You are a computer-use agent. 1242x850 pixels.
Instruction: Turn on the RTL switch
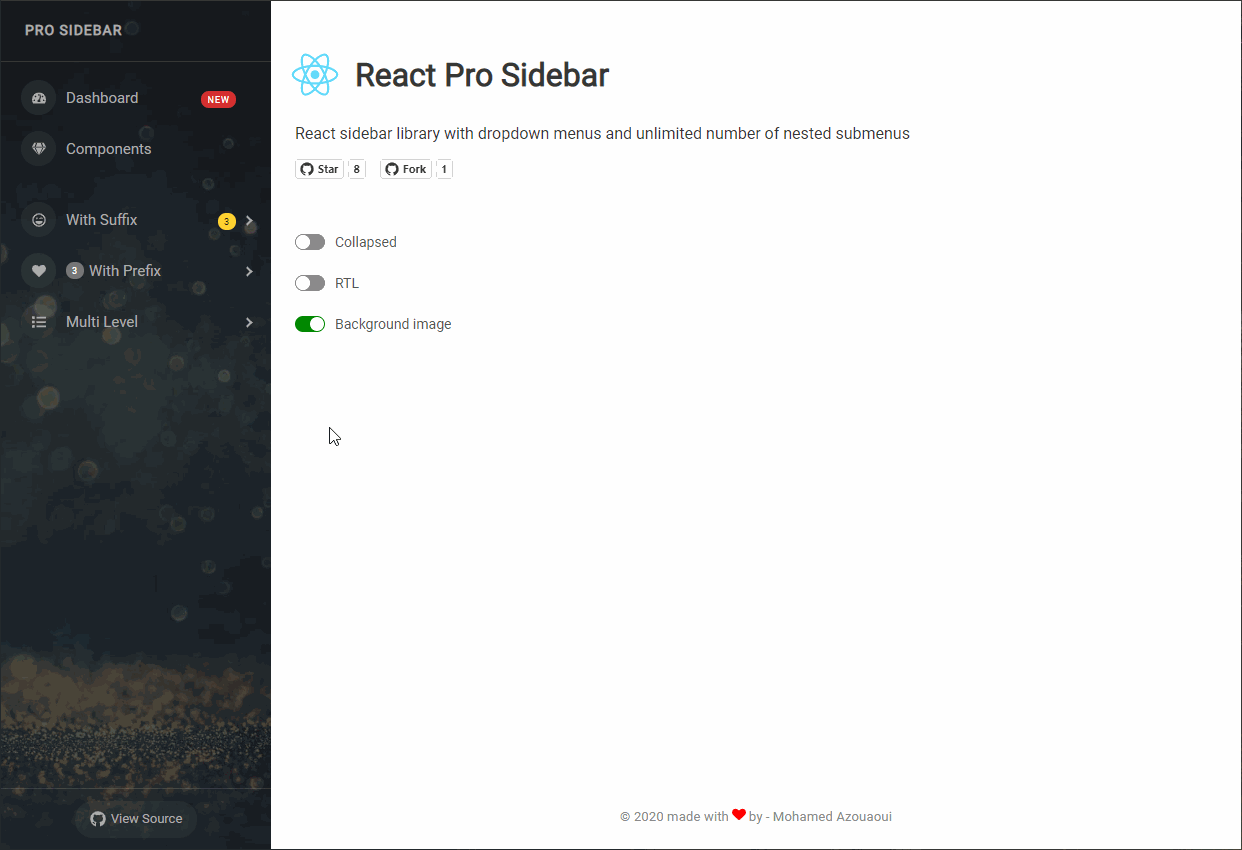[310, 283]
